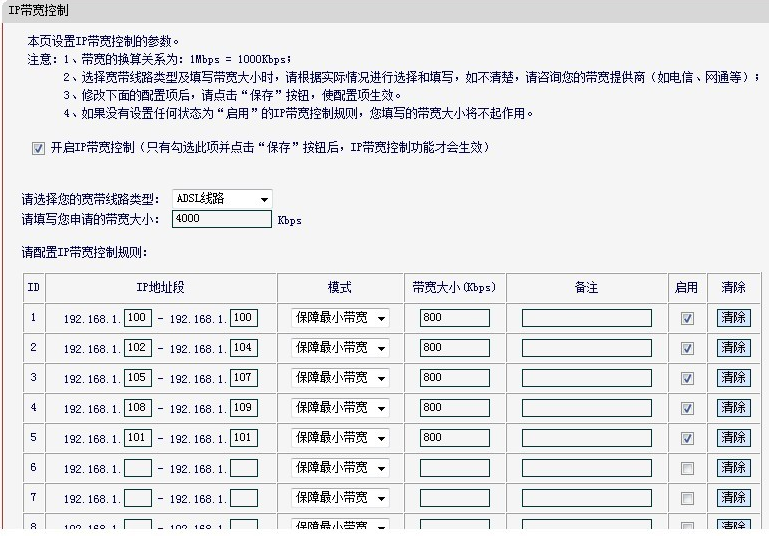This screenshot has height=536, width=769.
Task: Select the 备注 note field in row 1
Action: point(586,318)
